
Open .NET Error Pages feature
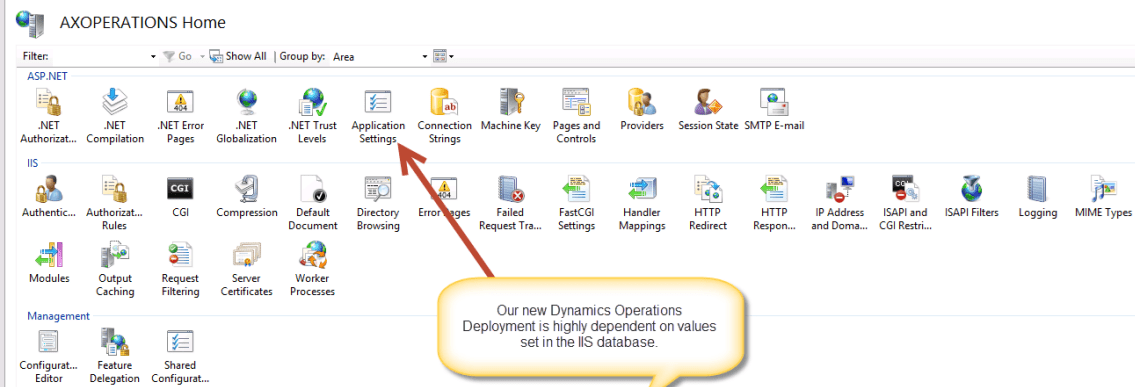(180, 116)
